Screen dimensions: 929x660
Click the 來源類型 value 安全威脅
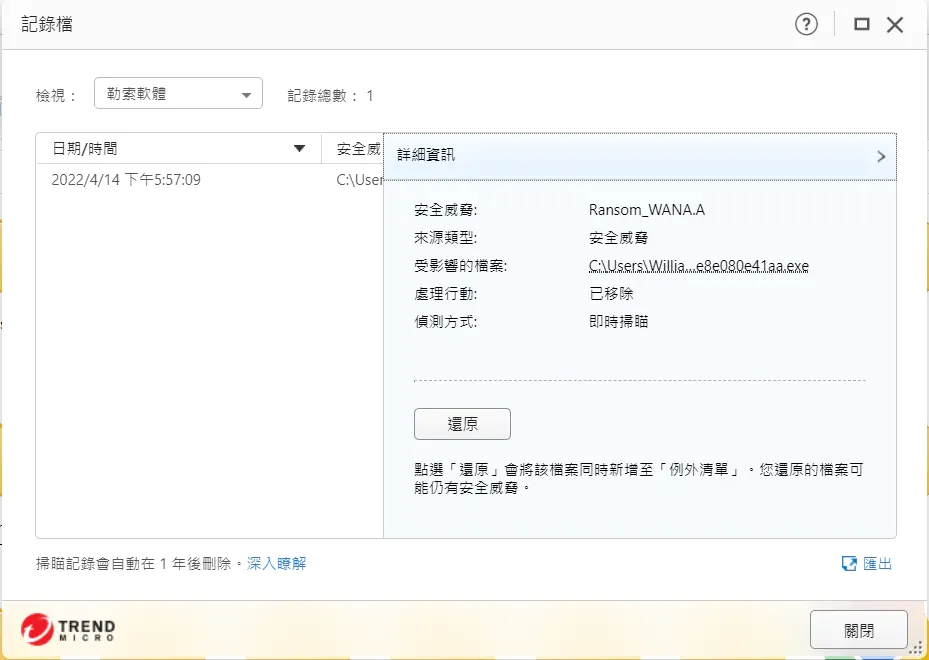(x=619, y=238)
